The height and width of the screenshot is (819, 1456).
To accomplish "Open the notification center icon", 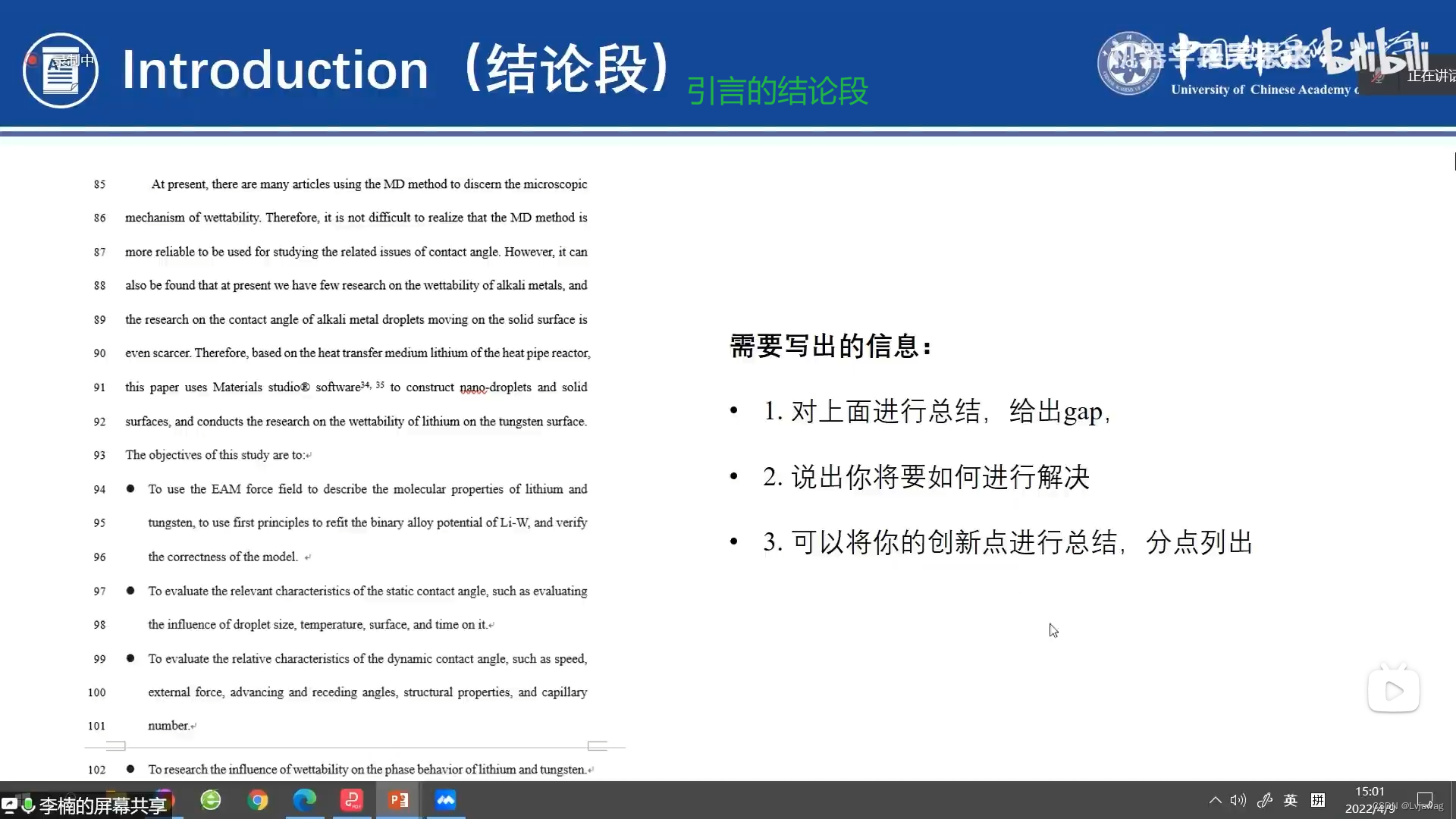I will 1425,800.
